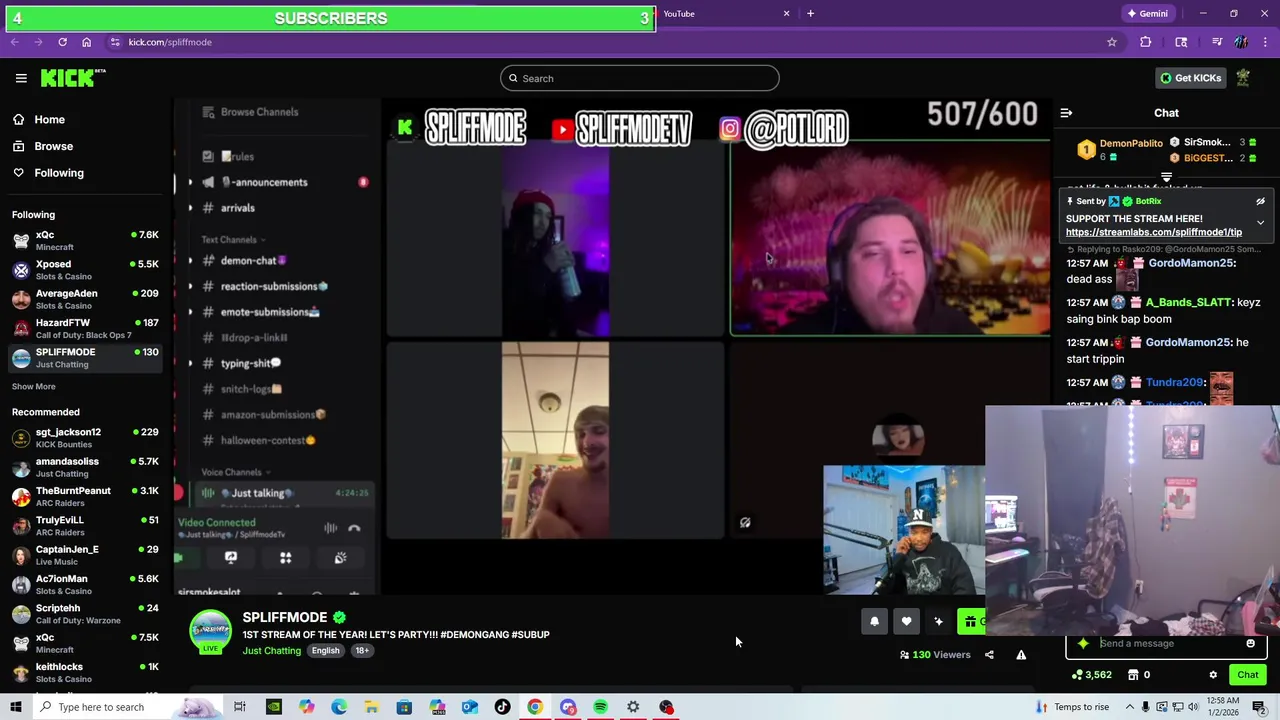Open the Xposed channel in Following
The width and height of the screenshot is (1280, 720).
(85, 270)
